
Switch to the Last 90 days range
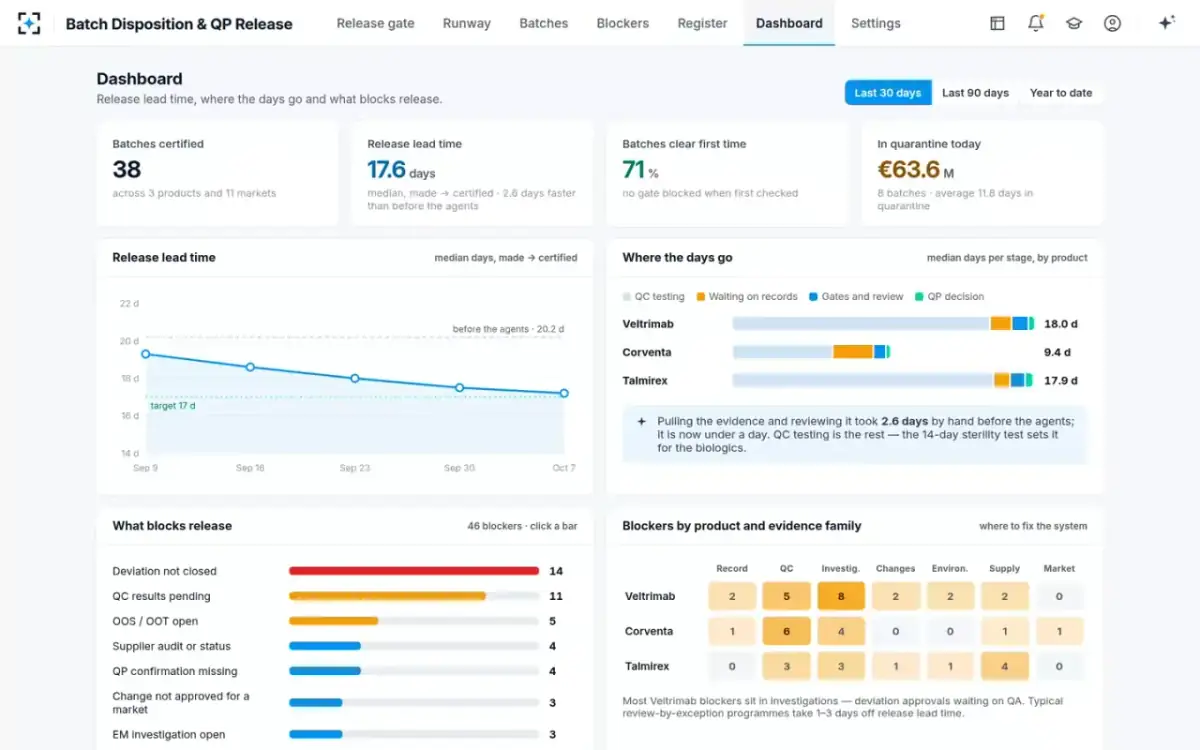pos(975,93)
